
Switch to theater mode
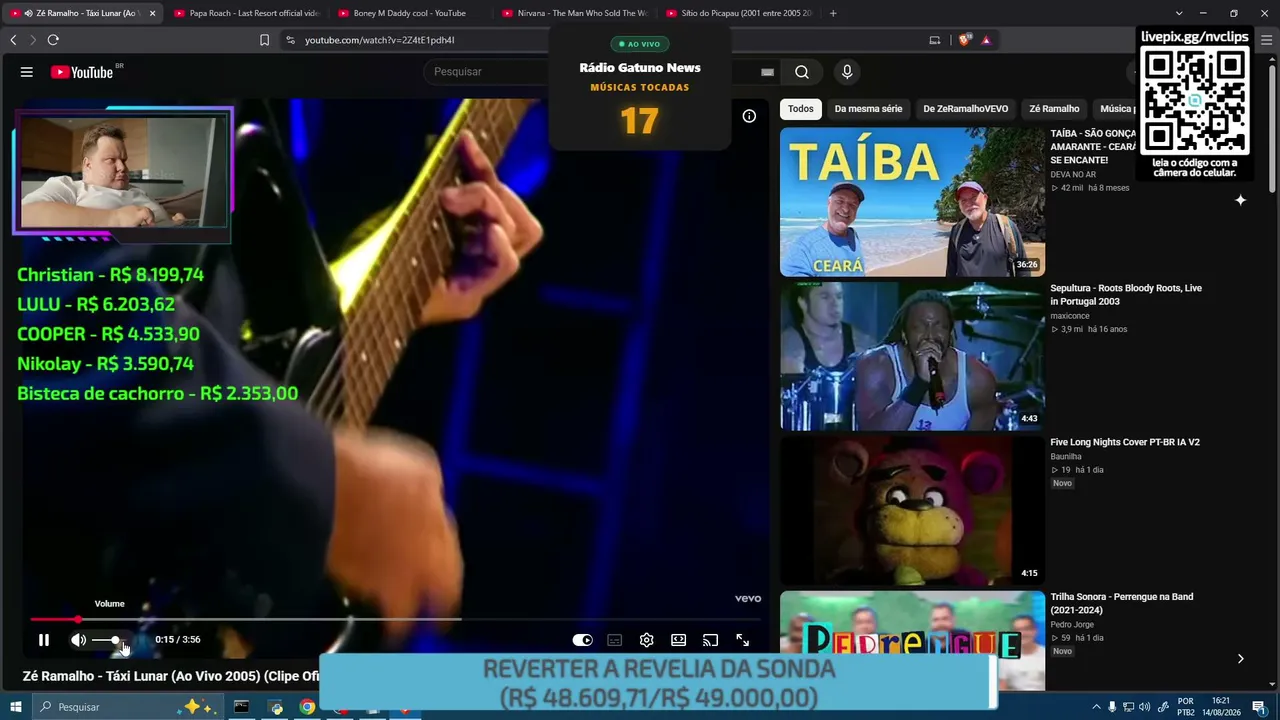tap(679, 640)
